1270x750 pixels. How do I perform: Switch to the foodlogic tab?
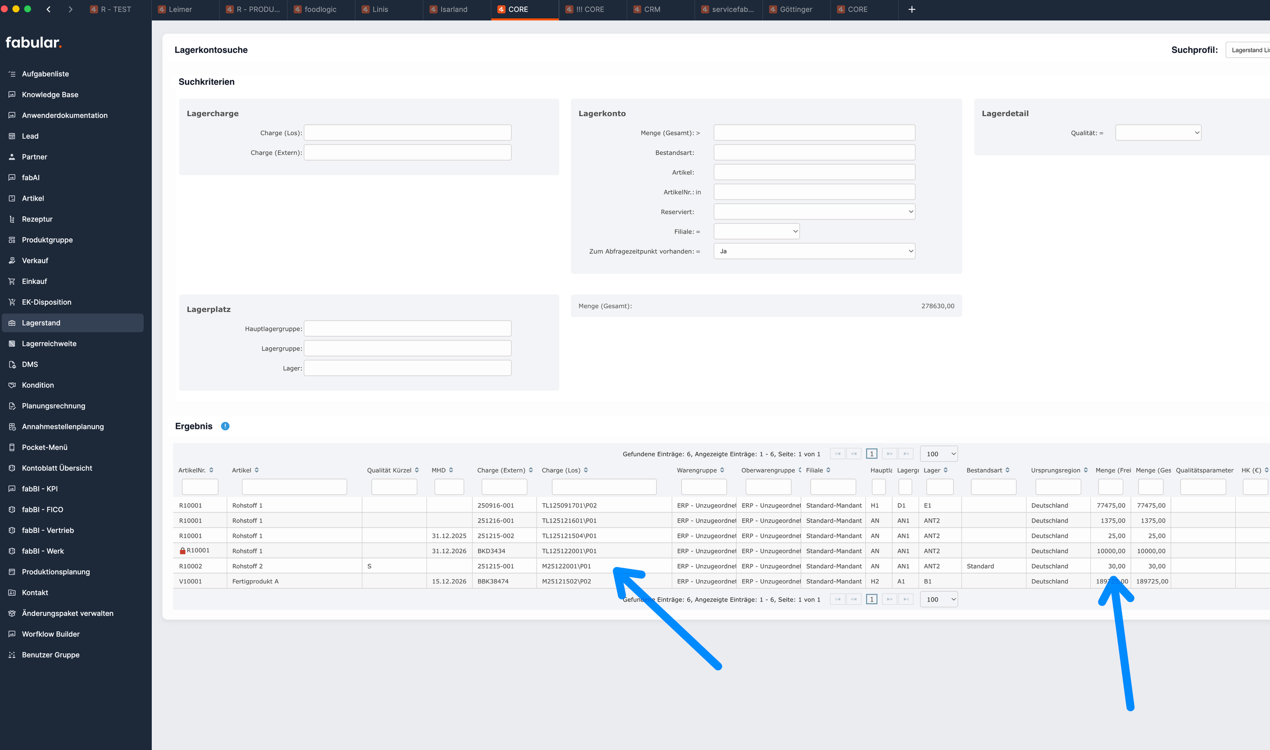pos(320,9)
